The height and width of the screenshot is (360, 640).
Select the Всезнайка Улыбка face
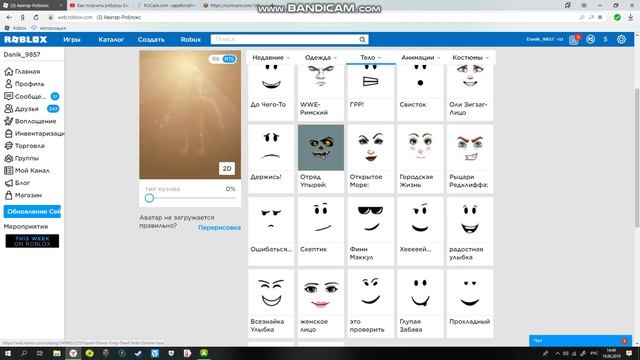pyautogui.click(x=271, y=303)
